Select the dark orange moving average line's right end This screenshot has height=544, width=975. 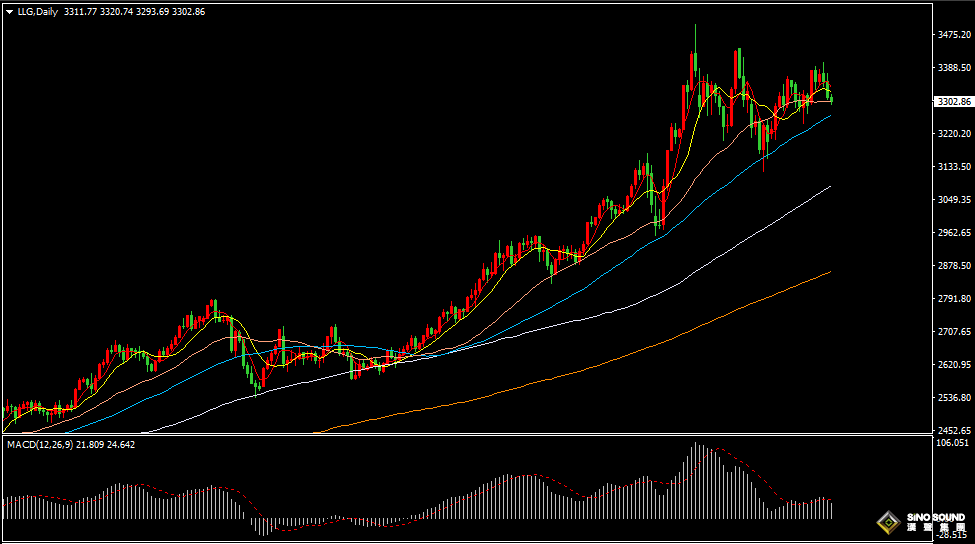pyautogui.click(x=829, y=272)
